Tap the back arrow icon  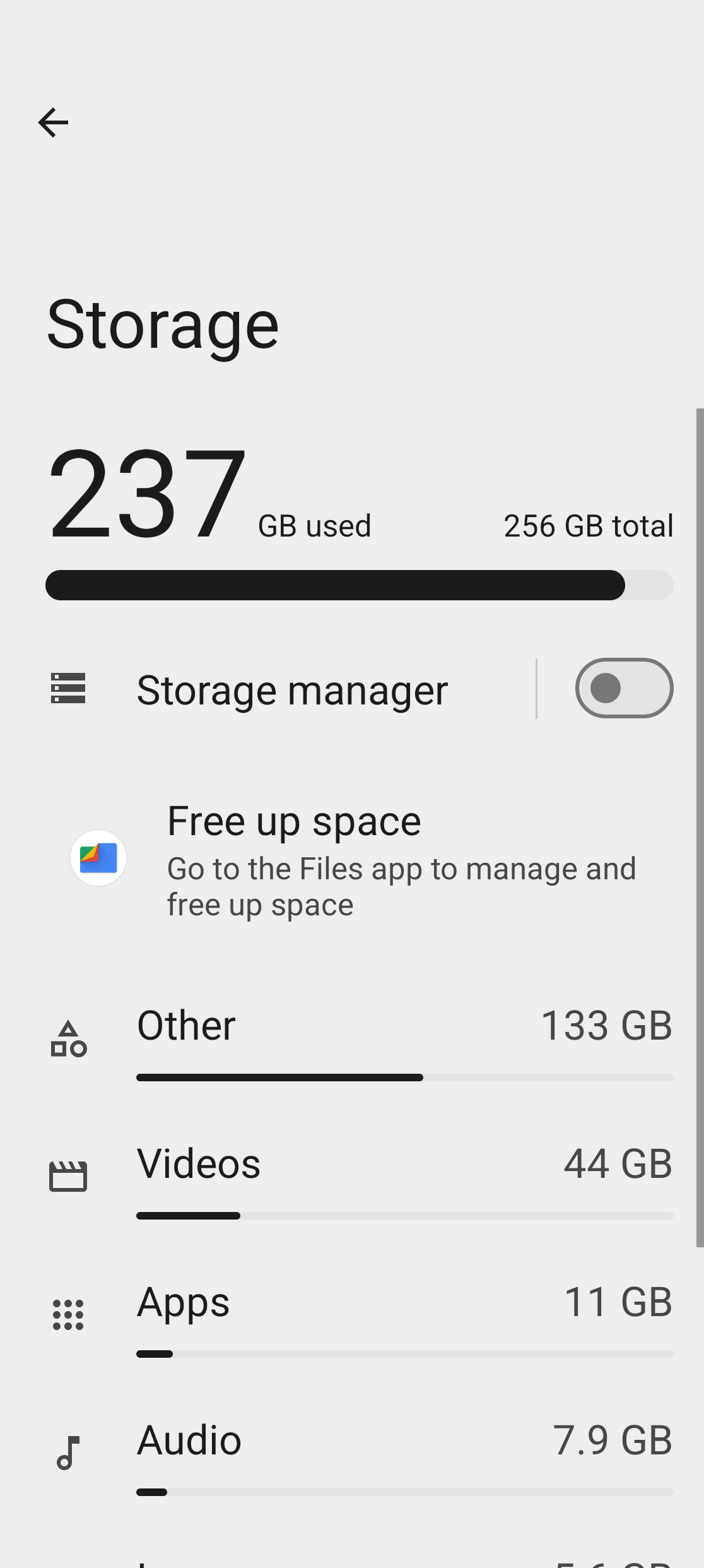click(53, 122)
